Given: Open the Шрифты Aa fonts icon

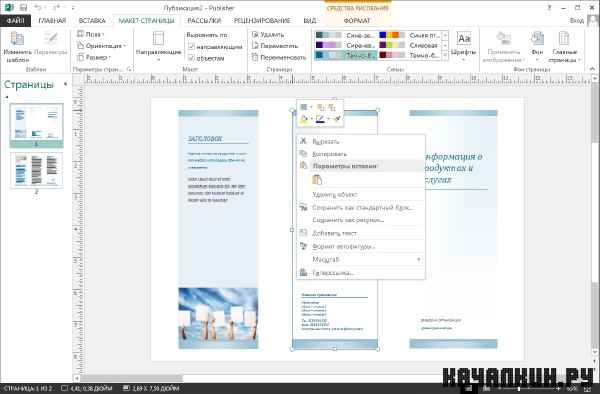Looking at the screenshot, I should coord(464,39).
